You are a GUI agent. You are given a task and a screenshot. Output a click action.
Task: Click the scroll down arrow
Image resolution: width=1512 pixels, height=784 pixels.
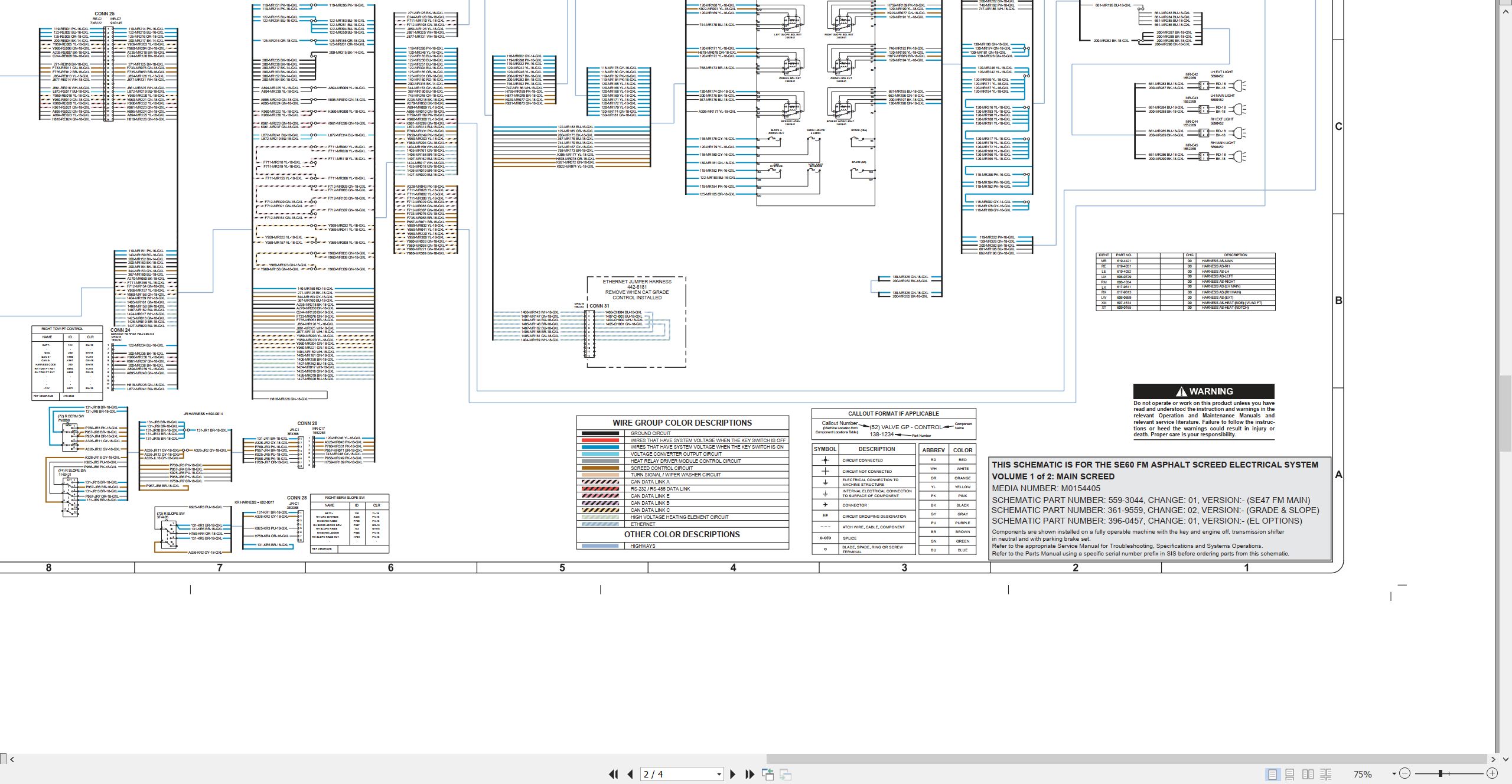[x=1507, y=759]
